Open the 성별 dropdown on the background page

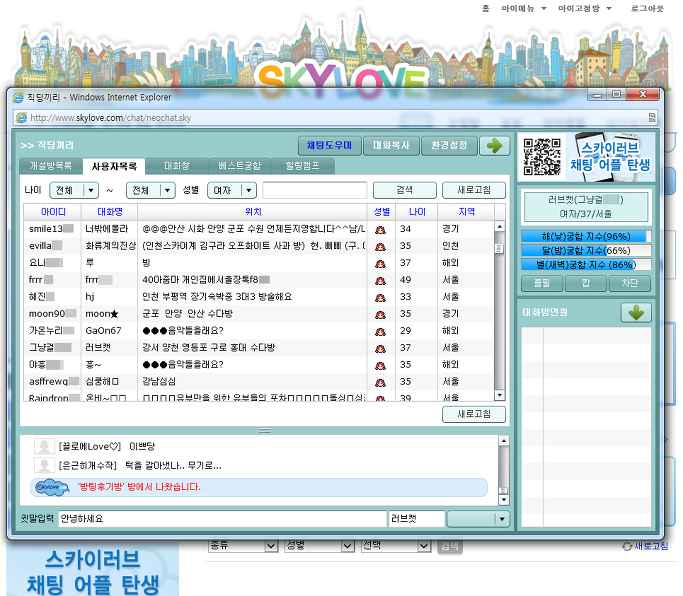(347, 545)
